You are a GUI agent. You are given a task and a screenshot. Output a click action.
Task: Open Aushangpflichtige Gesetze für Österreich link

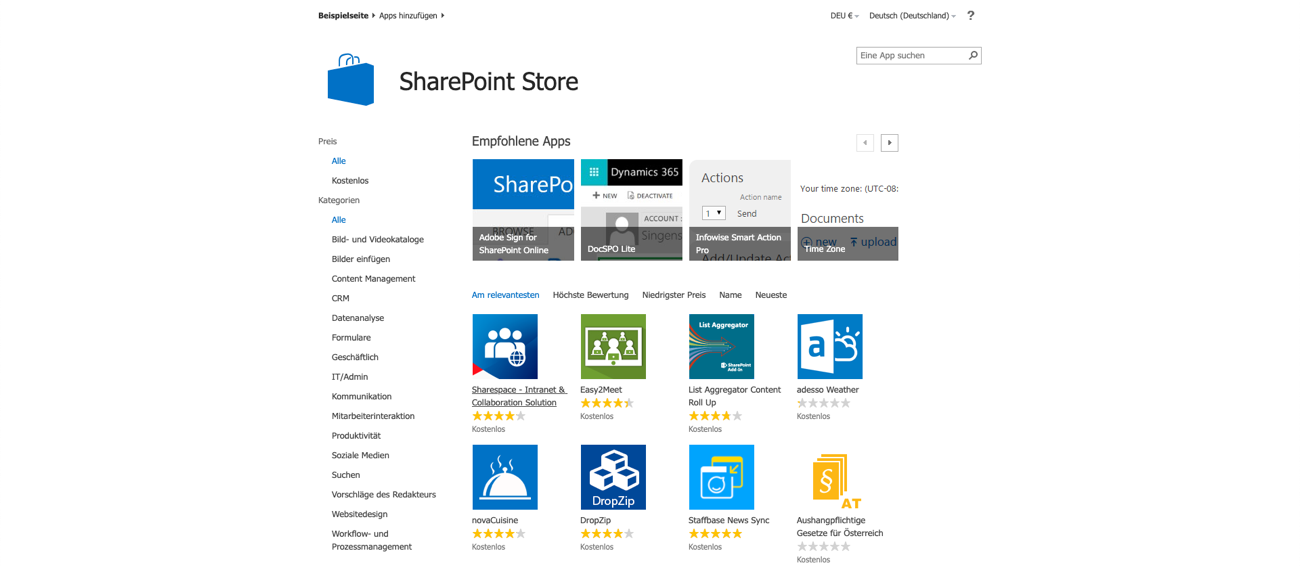point(840,526)
